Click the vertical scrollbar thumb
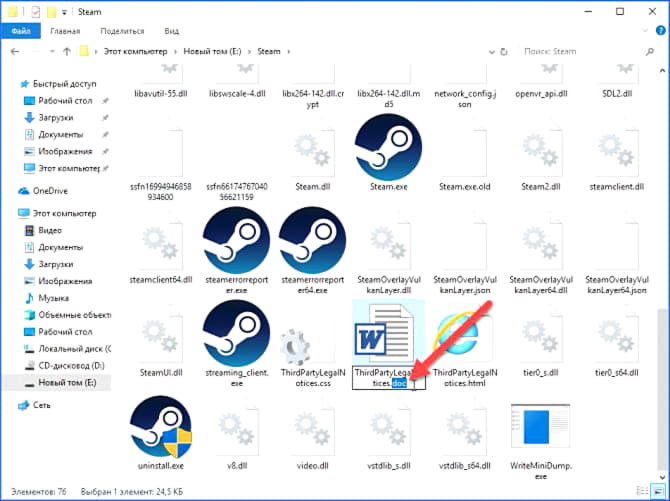This screenshot has height=501, width=670. click(662, 388)
